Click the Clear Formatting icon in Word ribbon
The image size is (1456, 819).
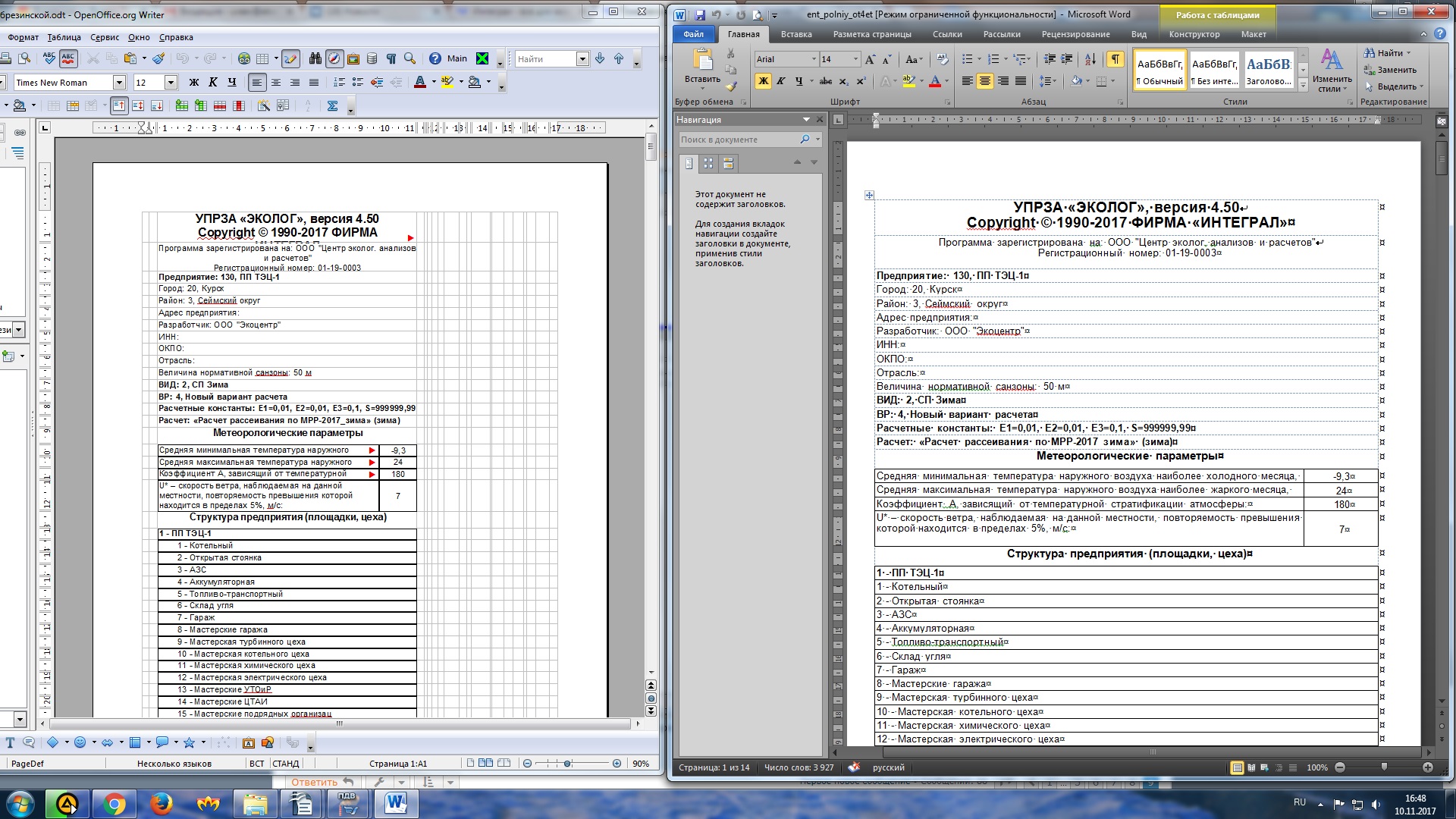(x=942, y=59)
